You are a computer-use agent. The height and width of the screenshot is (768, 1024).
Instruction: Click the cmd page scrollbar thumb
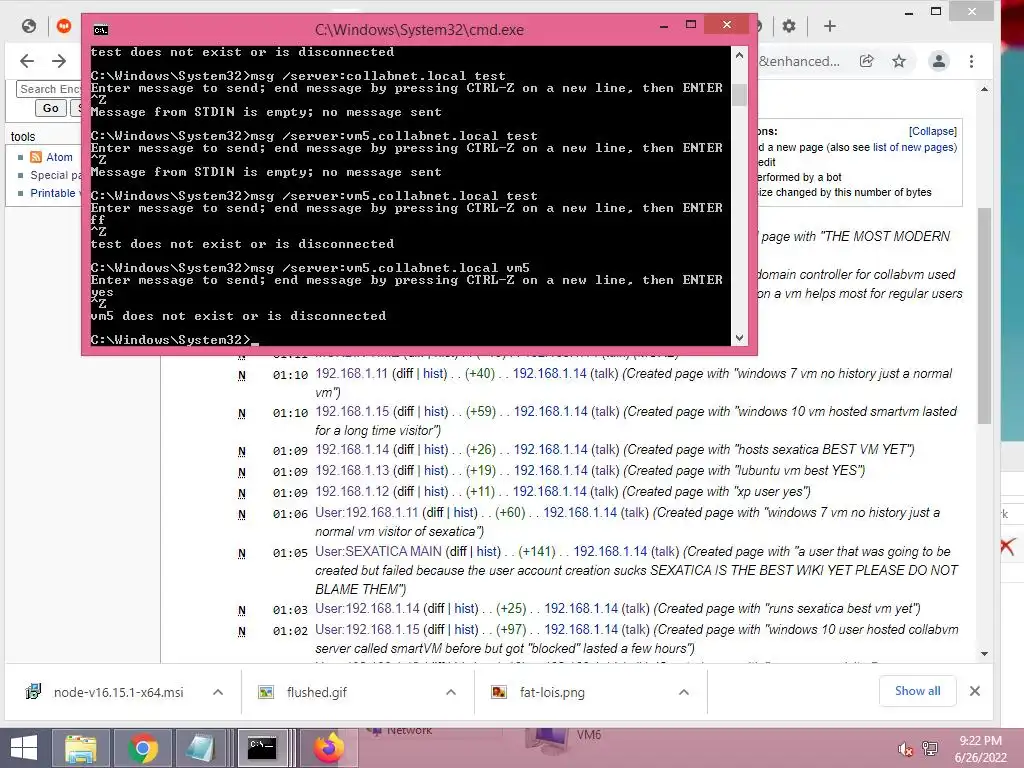pos(739,95)
